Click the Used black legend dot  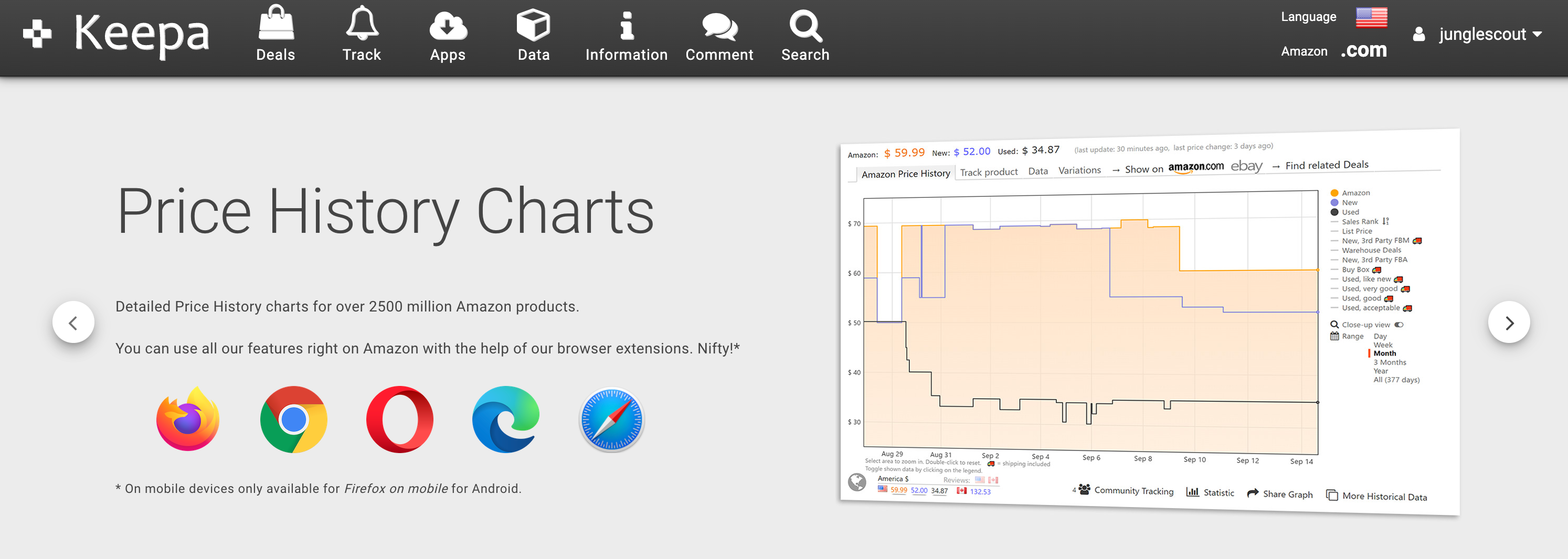[1334, 212]
